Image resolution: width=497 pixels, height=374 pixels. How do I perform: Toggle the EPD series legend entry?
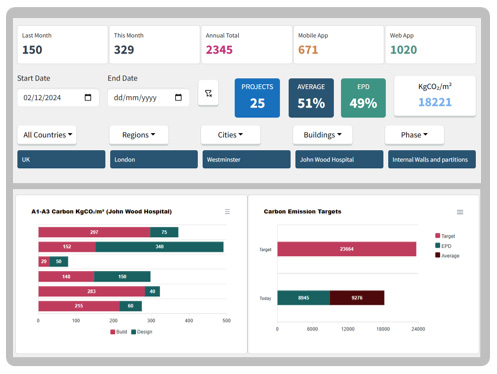(x=443, y=246)
